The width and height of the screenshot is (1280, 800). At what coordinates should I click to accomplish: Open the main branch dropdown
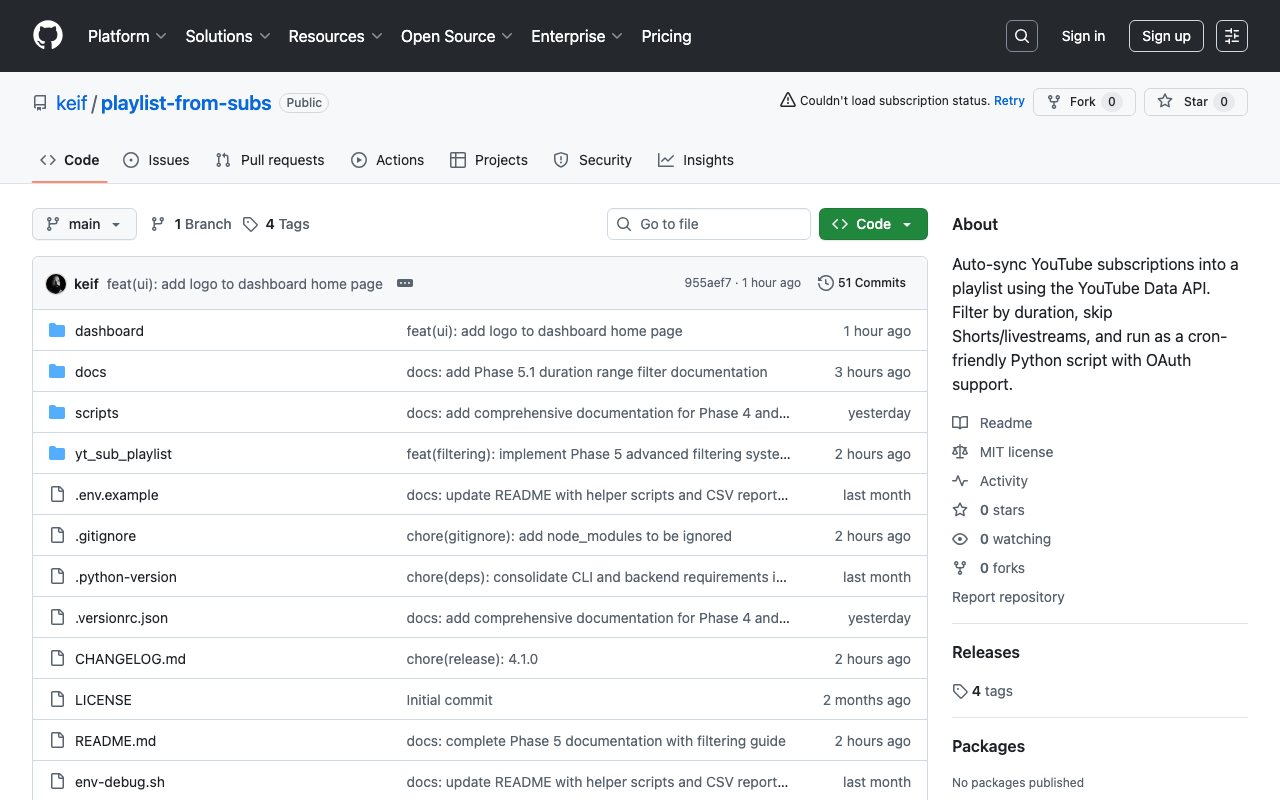pos(84,224)
